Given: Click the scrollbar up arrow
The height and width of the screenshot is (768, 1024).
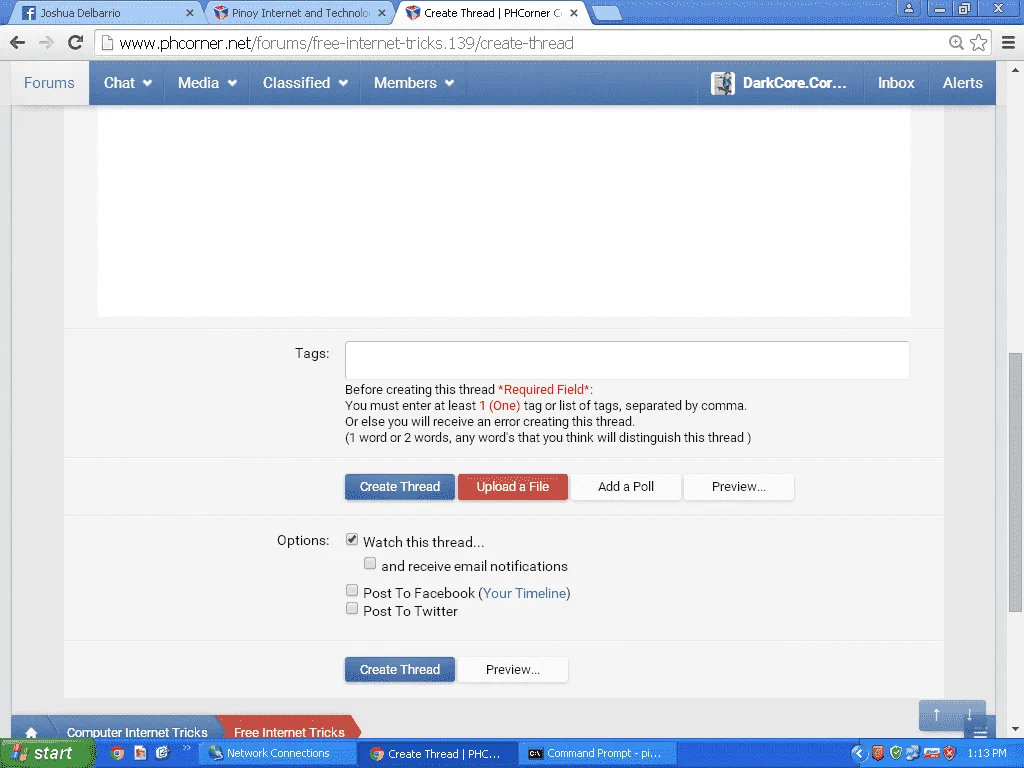Looking at the screenshot, I should (x=1015, y=70).
